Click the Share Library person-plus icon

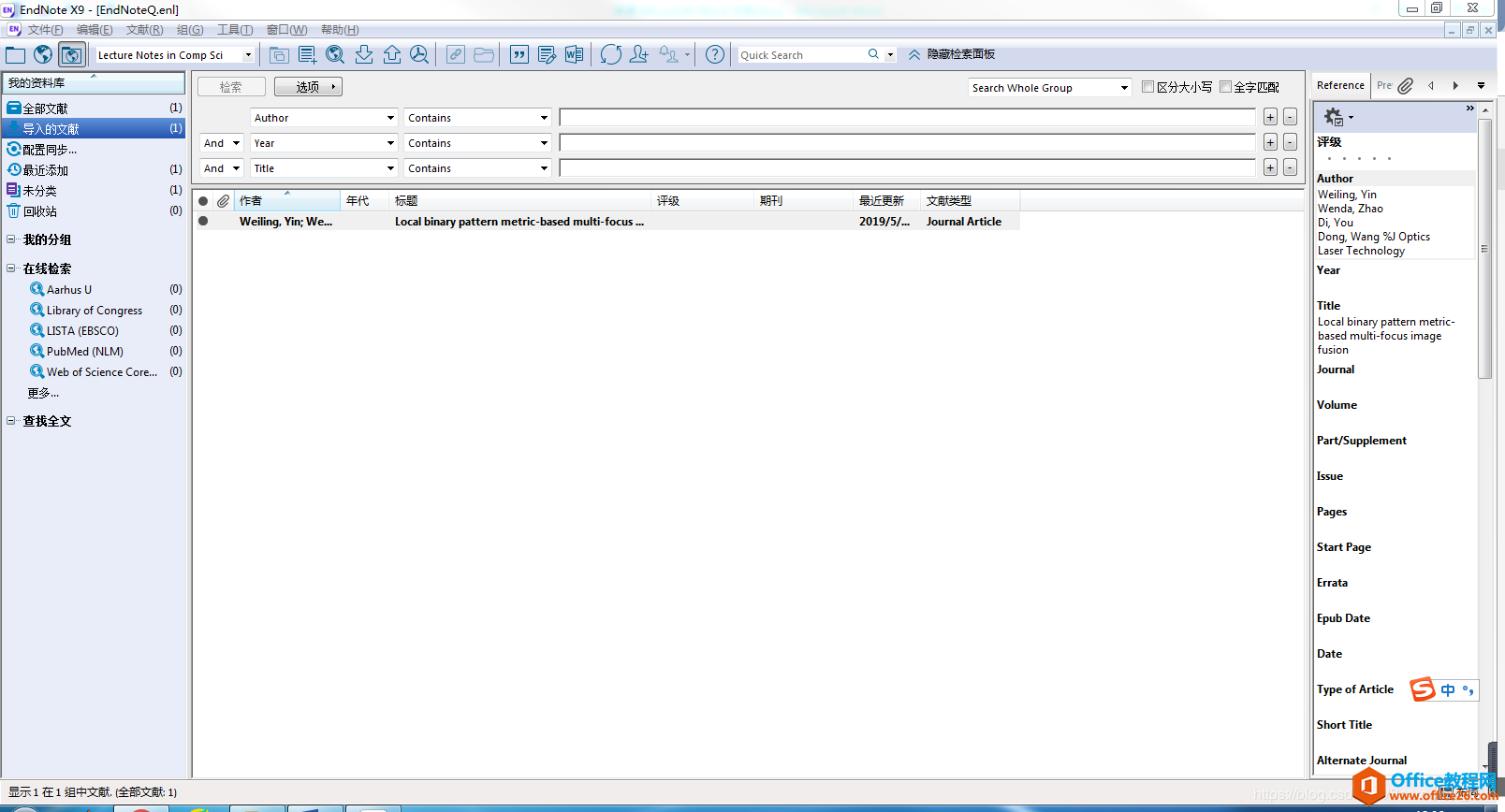click(639, 55)
